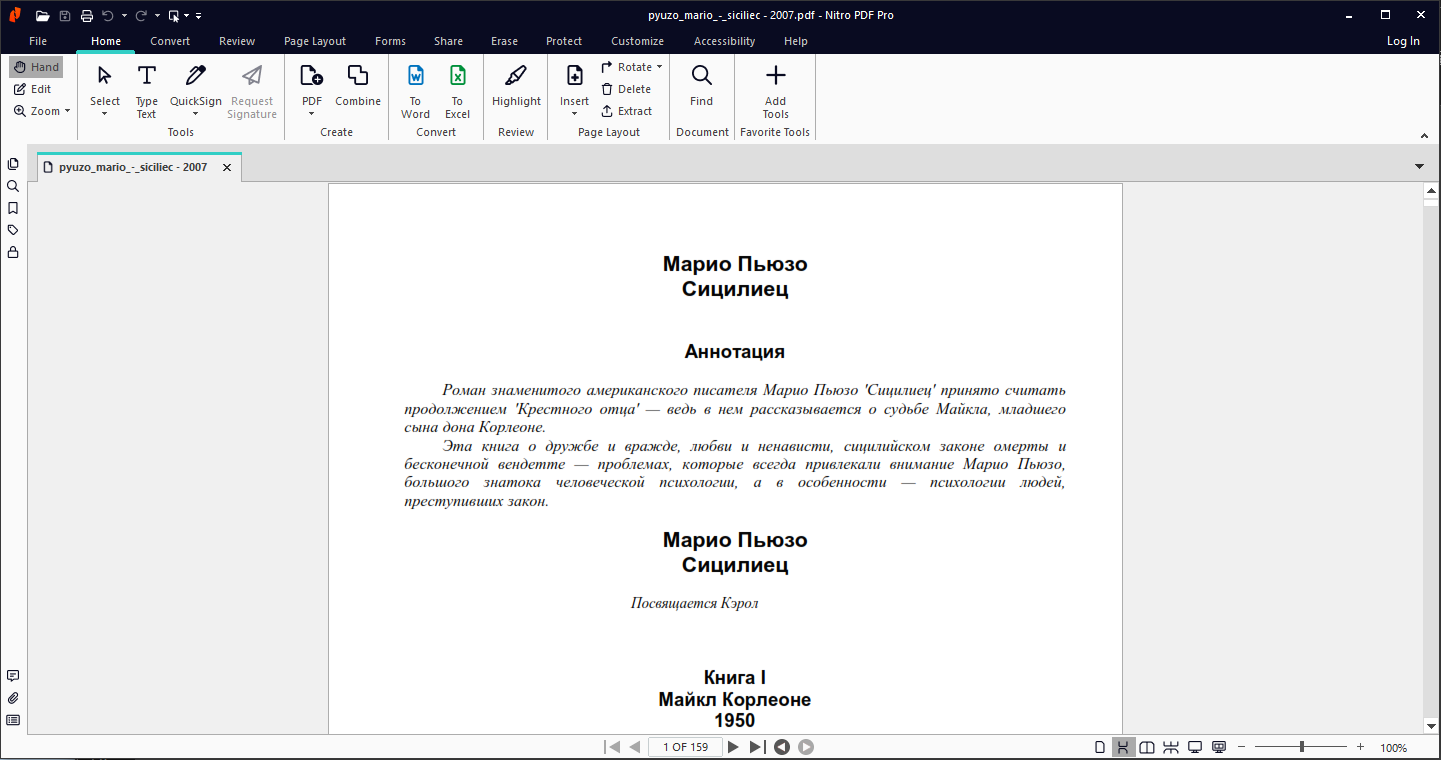Viewport: 1441px width, 760px height.
Task: Click the Print icon in quick access toolbar
Action: (x=87, y=15)
